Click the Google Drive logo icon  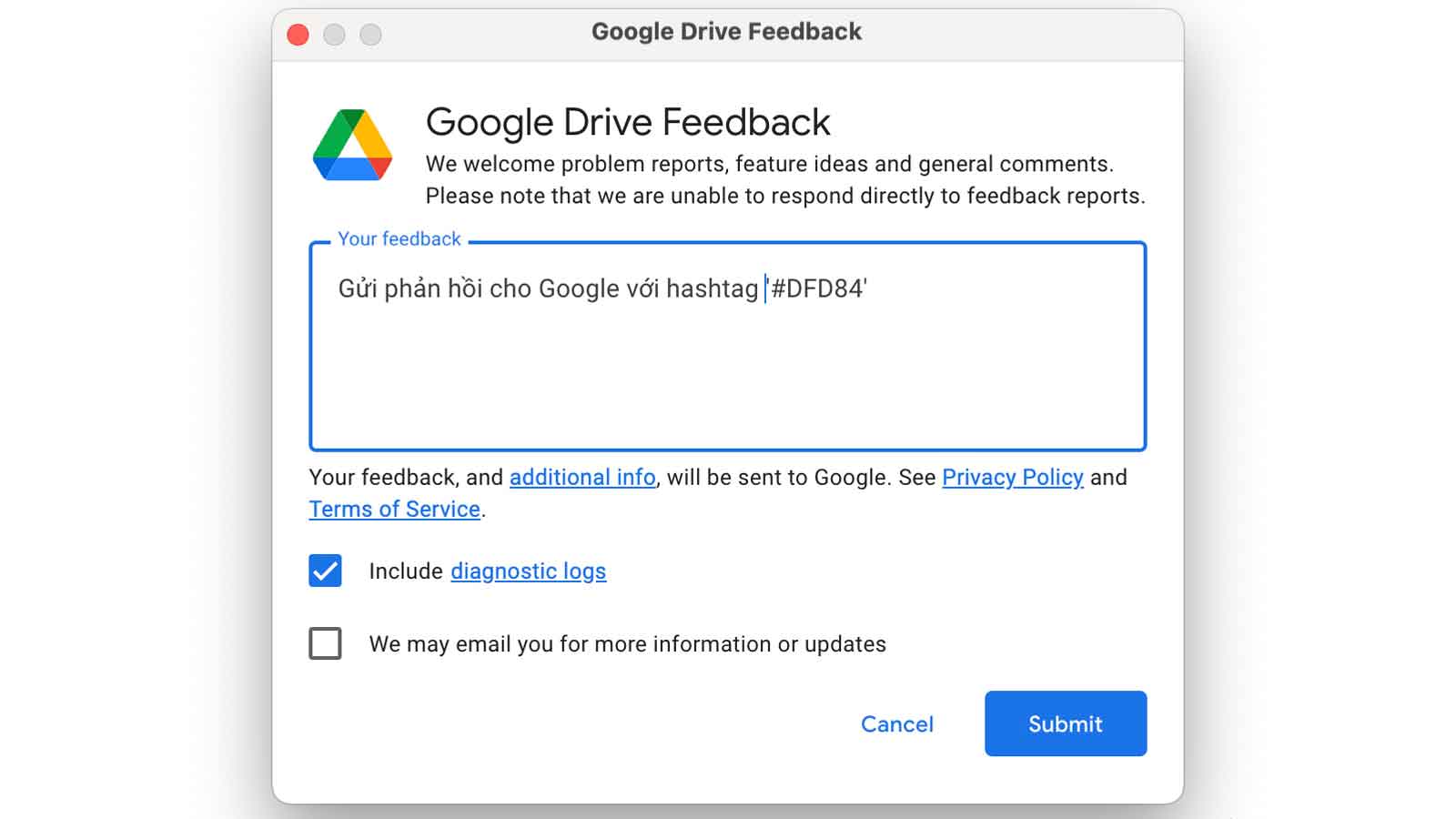(352, 145)
